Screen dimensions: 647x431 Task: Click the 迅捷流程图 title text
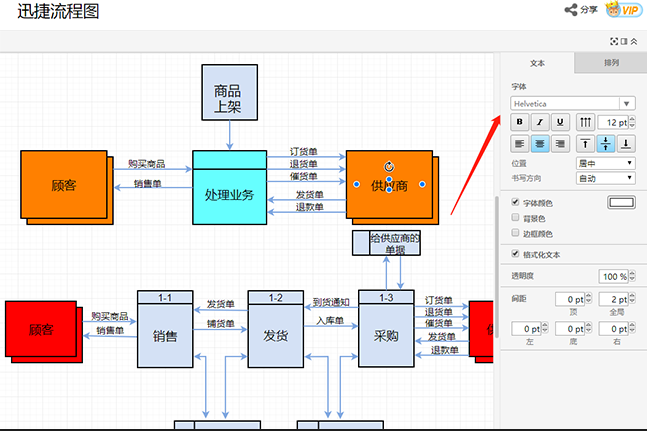[x=58, y=11]
